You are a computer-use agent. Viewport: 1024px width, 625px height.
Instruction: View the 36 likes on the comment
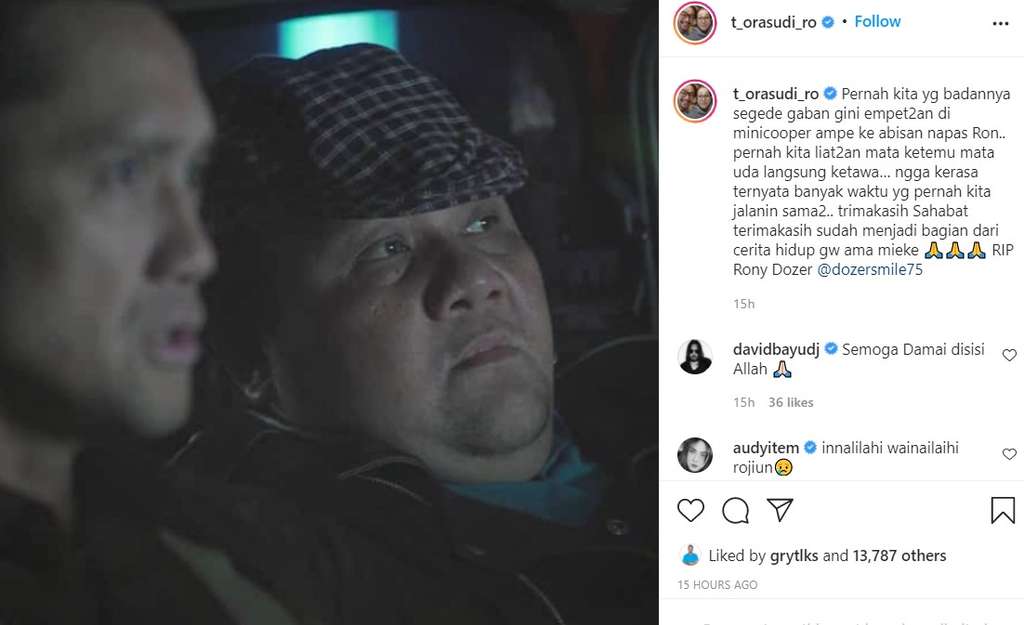791,402
